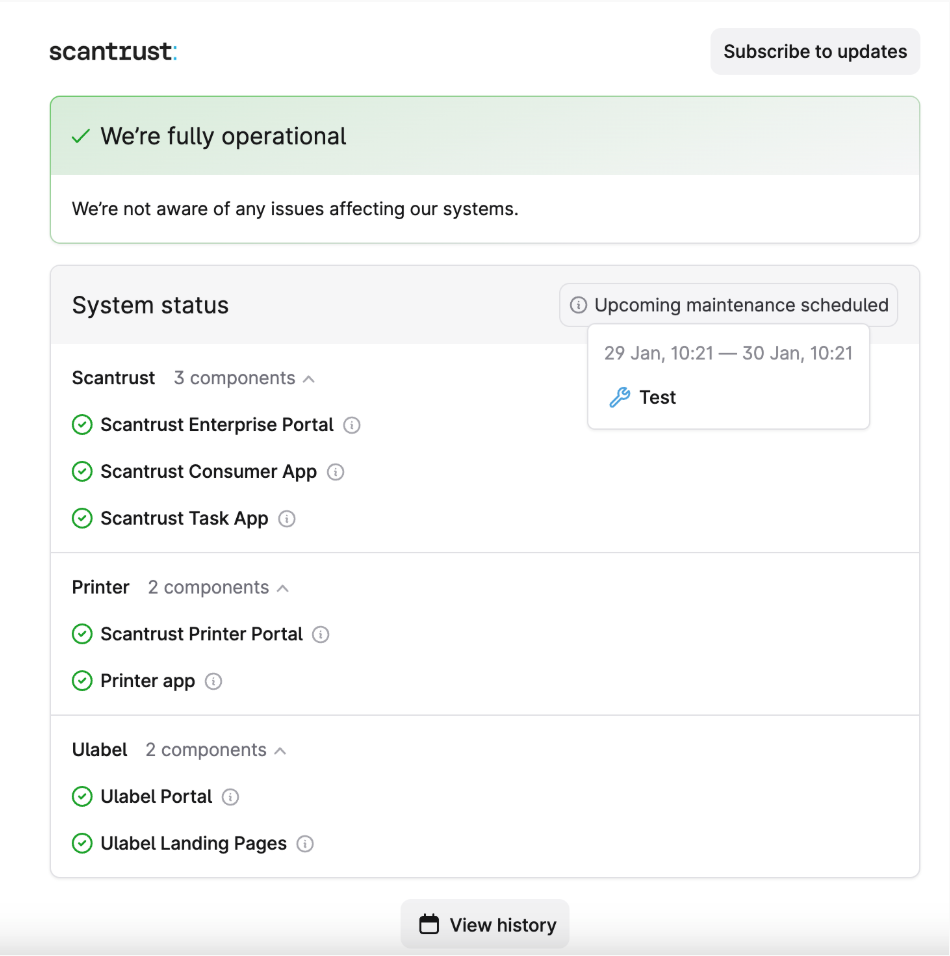Show info for Ulabel Portal
950x956 pixels.
(230, 797)
